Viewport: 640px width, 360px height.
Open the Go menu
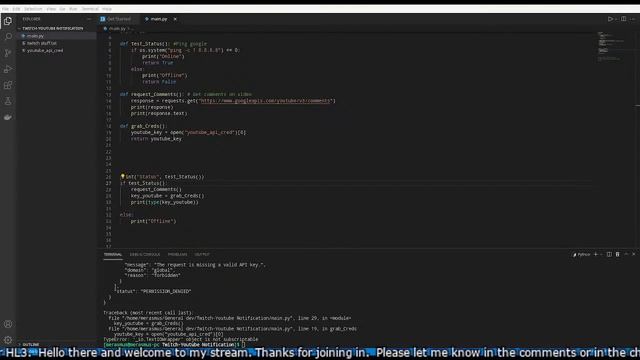pos(62,9)
